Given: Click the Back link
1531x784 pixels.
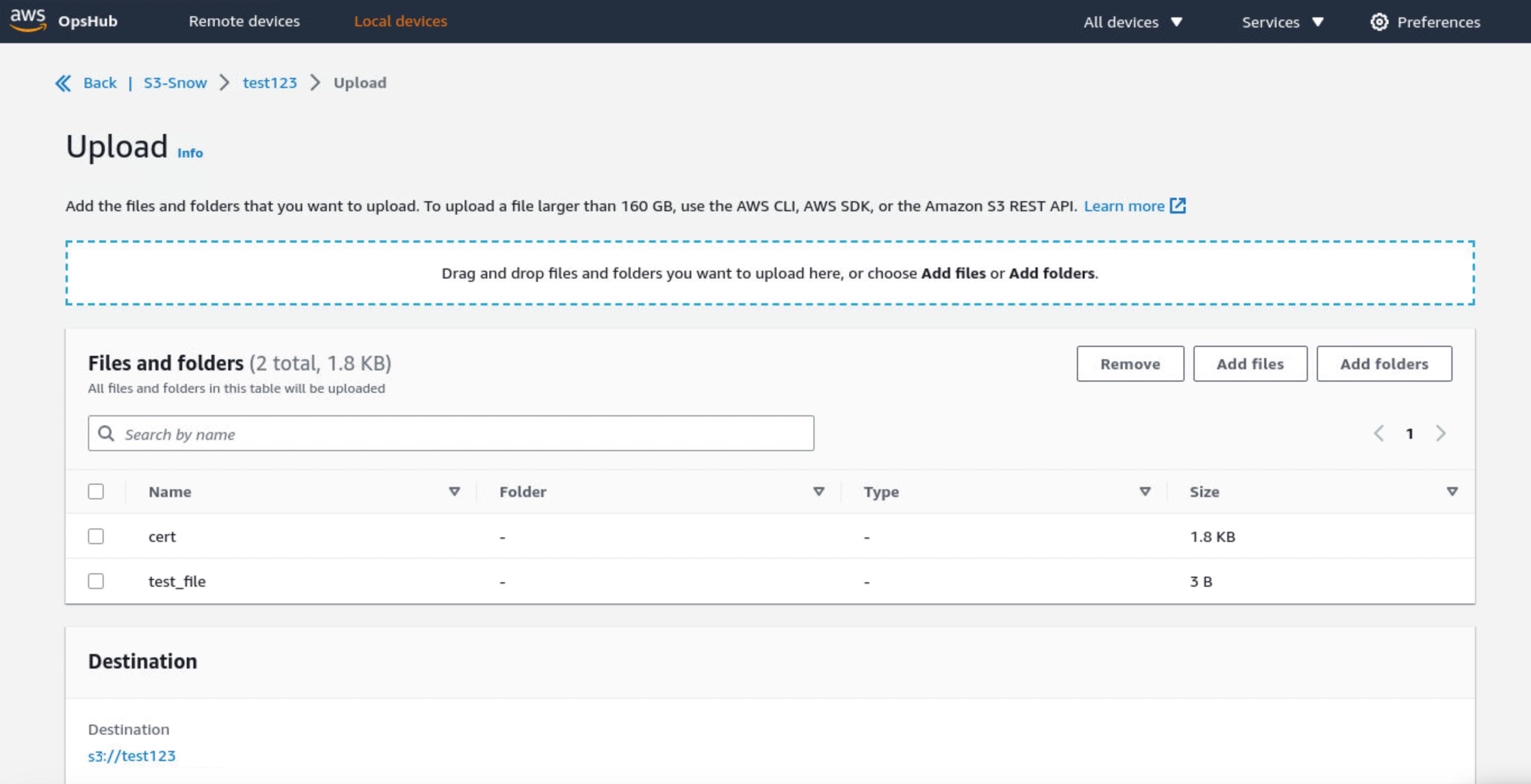Looking at the screenshot, I should pos(100,82).
